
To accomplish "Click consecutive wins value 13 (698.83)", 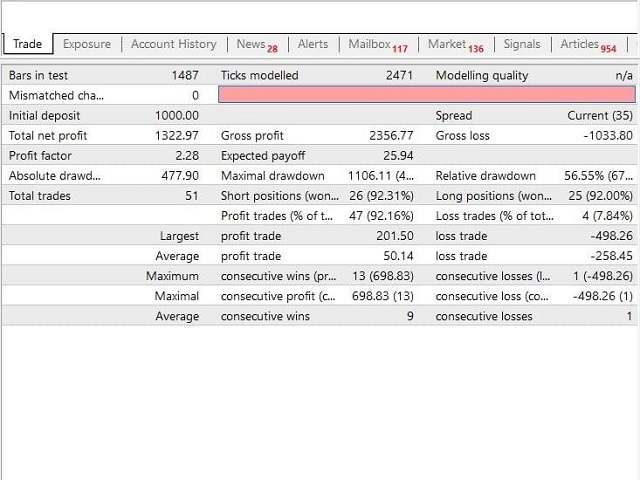I will pos(383,276).
